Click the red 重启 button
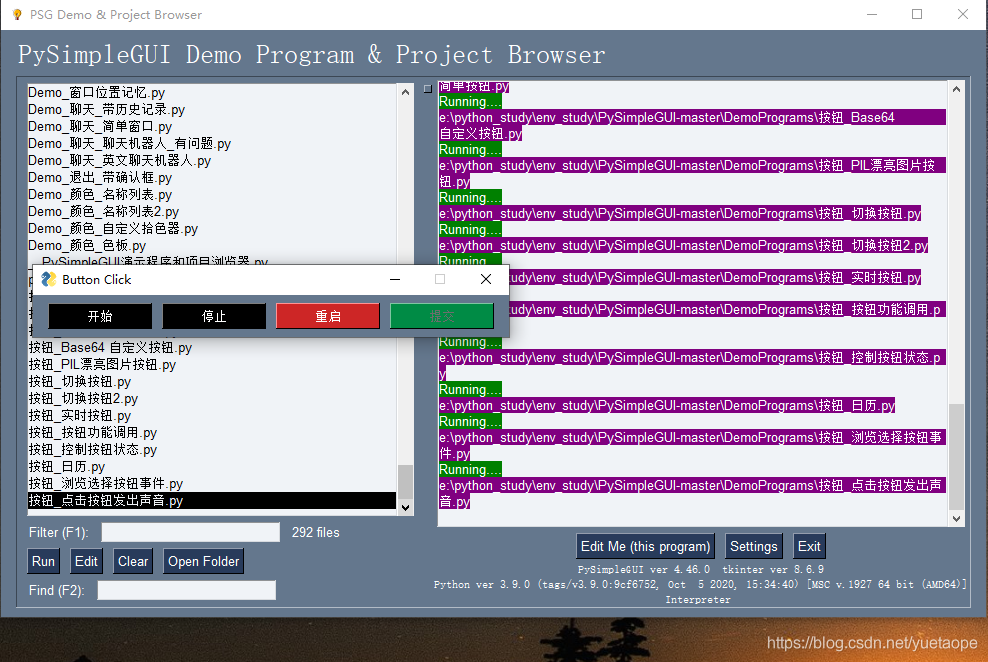 (x=328, y=316)
